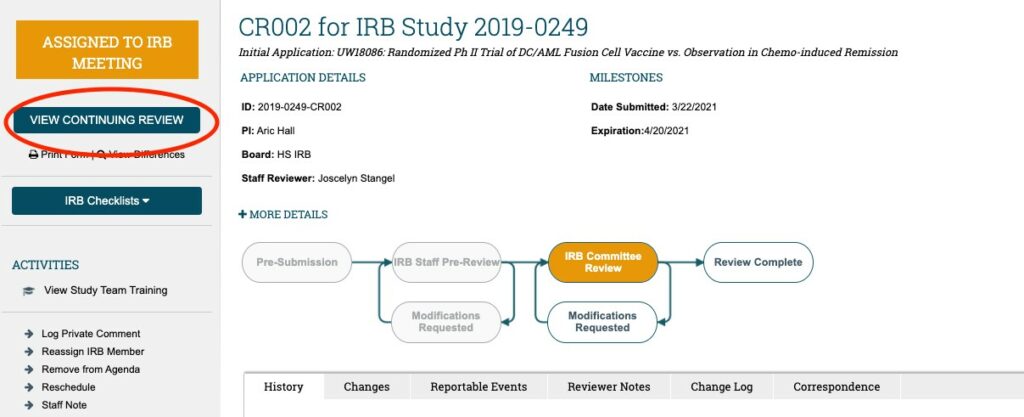Viewport: 1024px width, 417px height.
Task: Open the IRB Checklists dropdown
Action: pos(107,201)
